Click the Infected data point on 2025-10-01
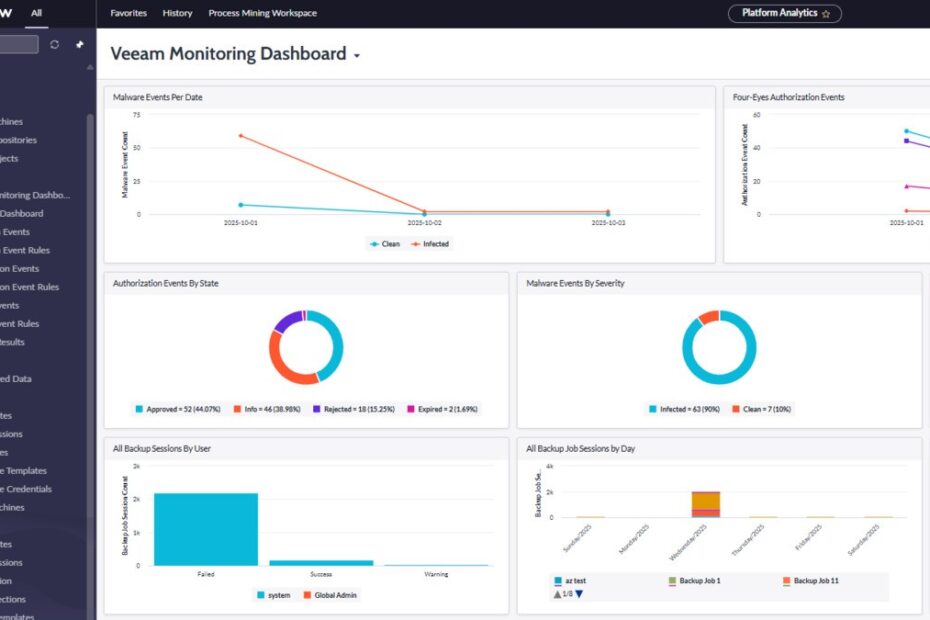The width and height of the screenshot is (930, 620). click(x=241, y=135)
